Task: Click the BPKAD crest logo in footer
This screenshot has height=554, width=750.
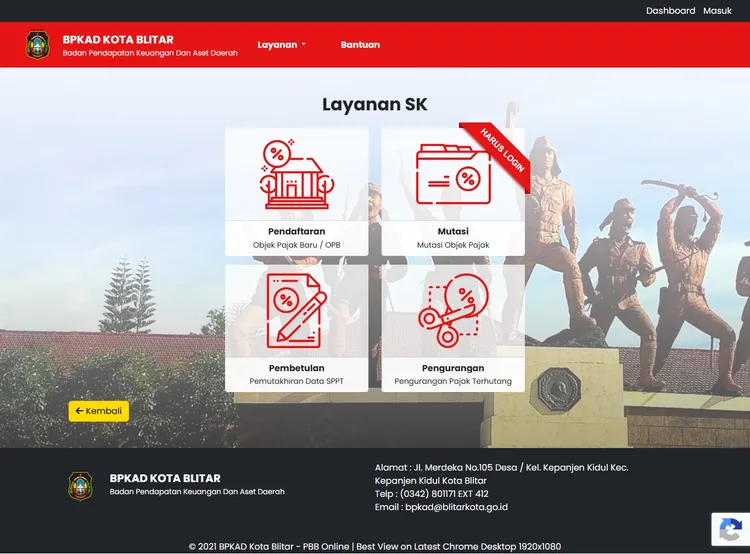Action: pos(80,486)
